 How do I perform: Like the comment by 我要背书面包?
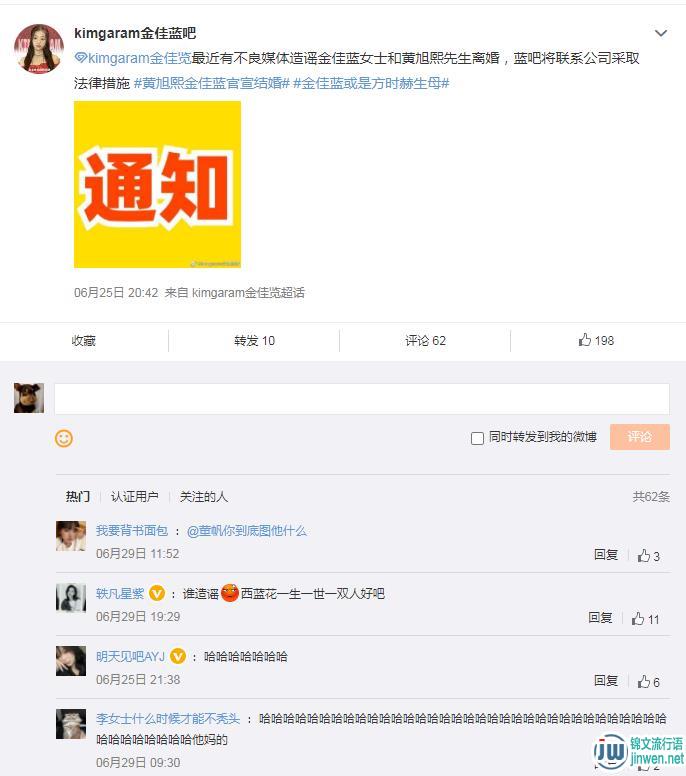[x=648, y=556]
